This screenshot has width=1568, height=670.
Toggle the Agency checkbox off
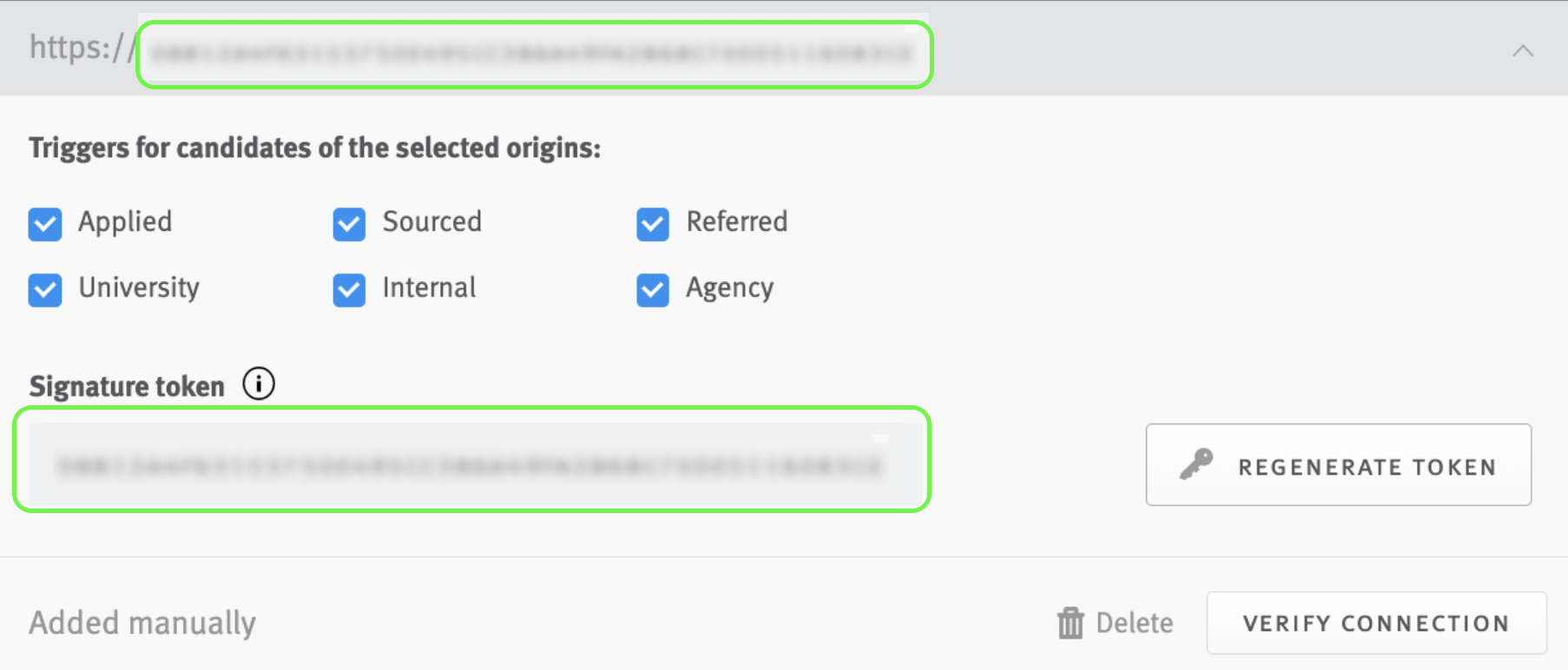click(x=652, y=290)
